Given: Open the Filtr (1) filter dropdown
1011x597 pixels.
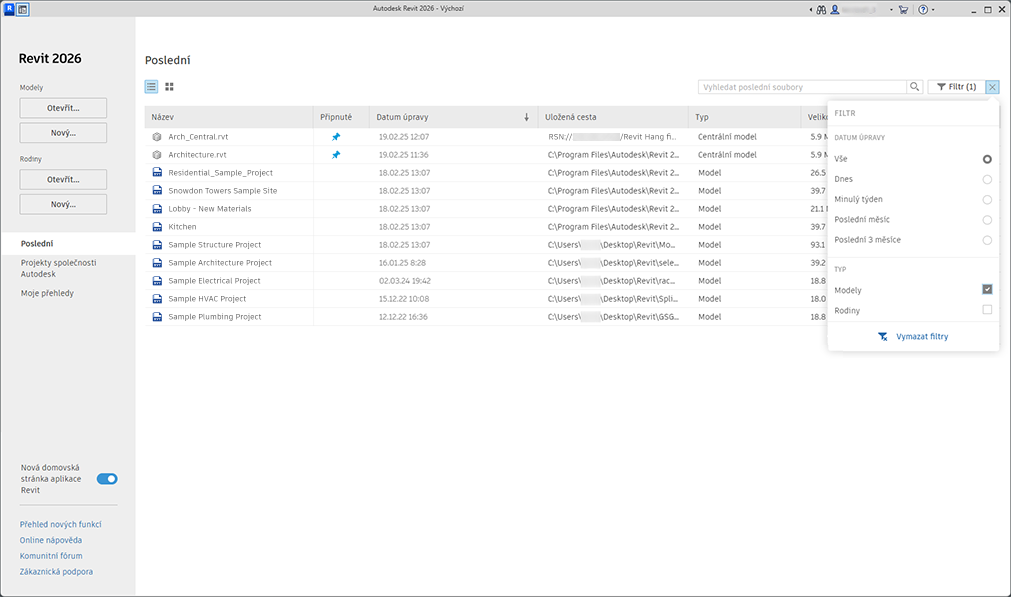Looking at the screenshot, I should [956, 86].
